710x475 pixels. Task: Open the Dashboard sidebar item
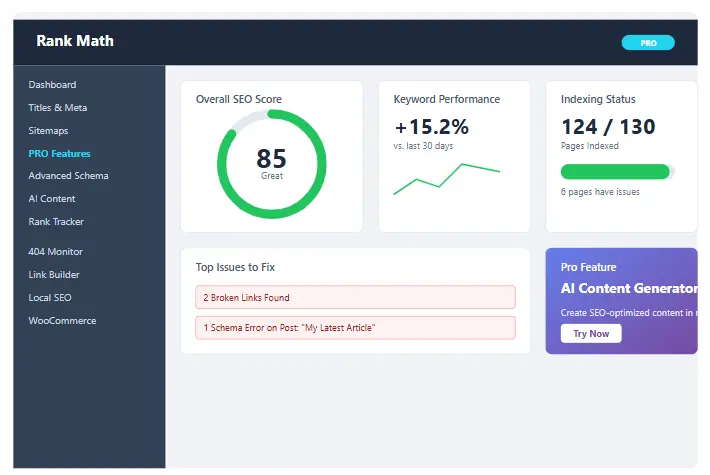pyautogui.click(x=52, y=85)
